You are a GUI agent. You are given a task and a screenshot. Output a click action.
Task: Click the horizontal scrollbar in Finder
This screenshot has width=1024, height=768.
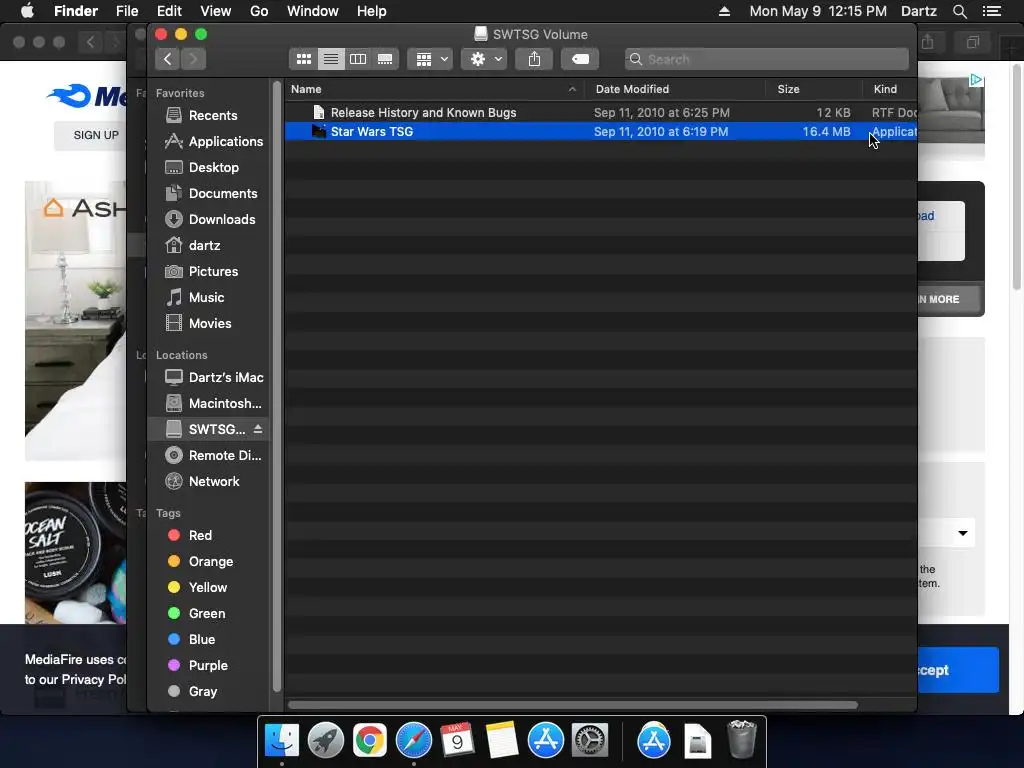pyautogui.click(x=573, y=705)
